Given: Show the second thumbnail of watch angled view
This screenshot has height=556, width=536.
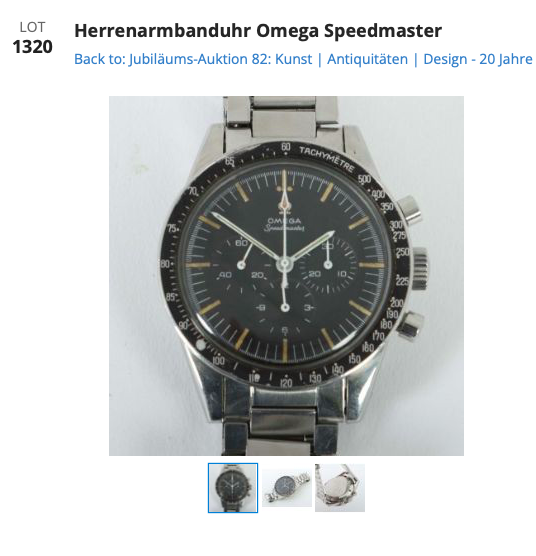Looking at the screenshot, I should (287, 488).
